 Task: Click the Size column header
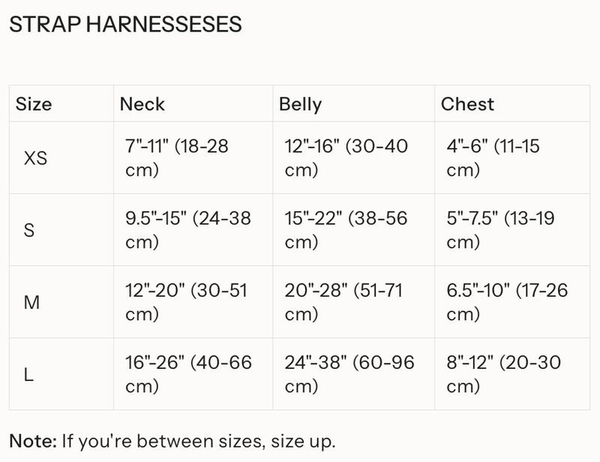pos(34,104)
